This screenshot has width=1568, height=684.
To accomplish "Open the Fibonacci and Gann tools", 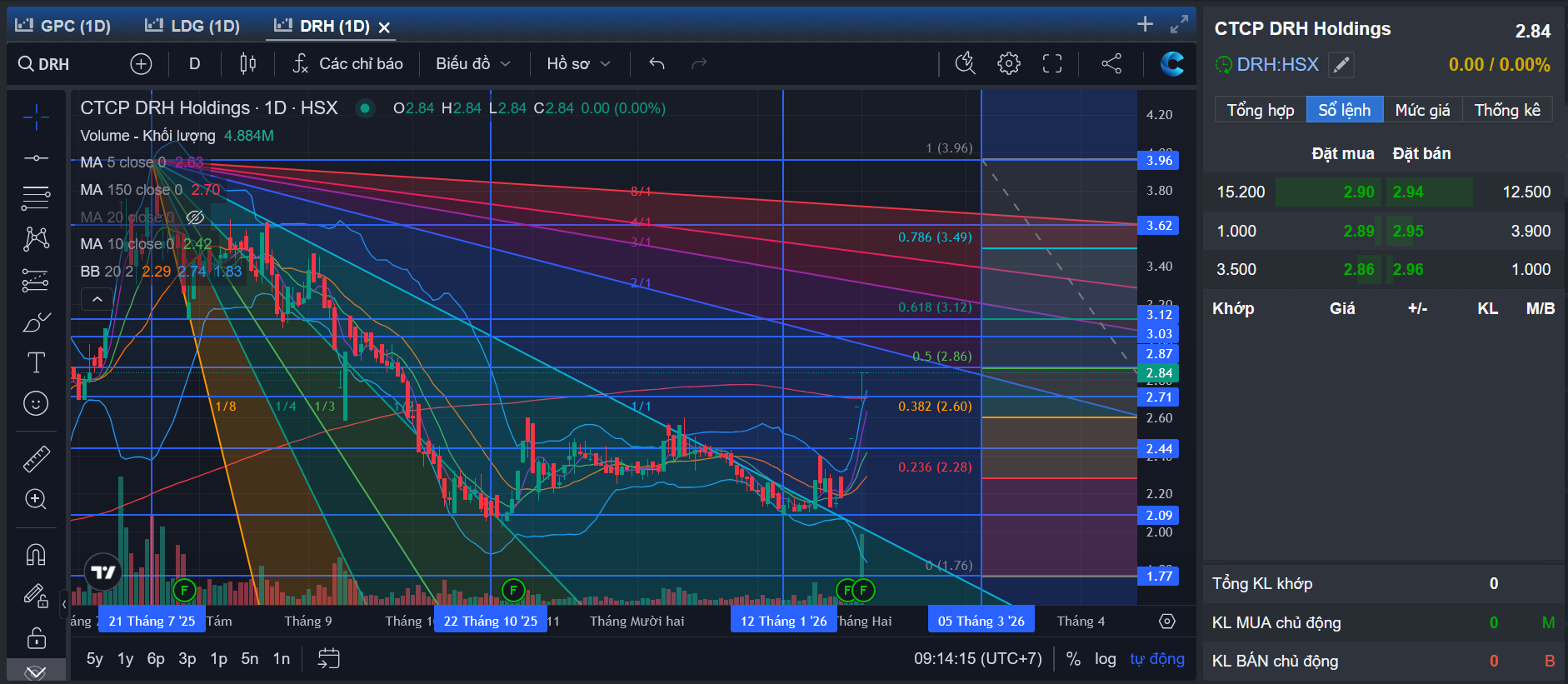I will pos(35,197).
